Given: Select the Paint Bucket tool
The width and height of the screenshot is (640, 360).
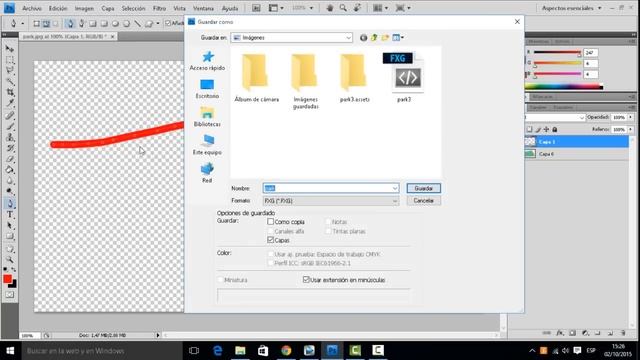Looking at the screenshot, I should tap(10, 170).
